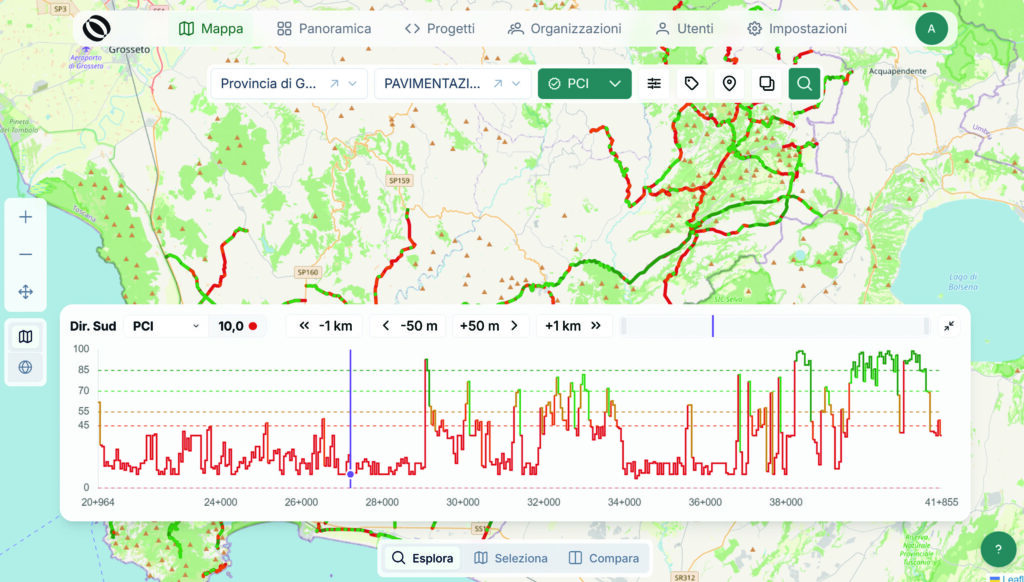Click the app logo icon
This screenshot has height=582, width=1024.
click(97, 29)
